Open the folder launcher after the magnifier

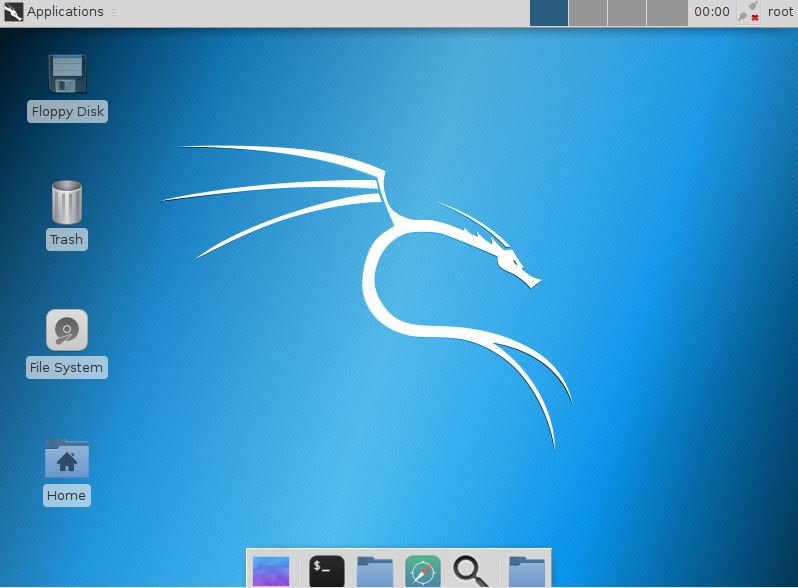pyautogui.click(x=527, y=571)
